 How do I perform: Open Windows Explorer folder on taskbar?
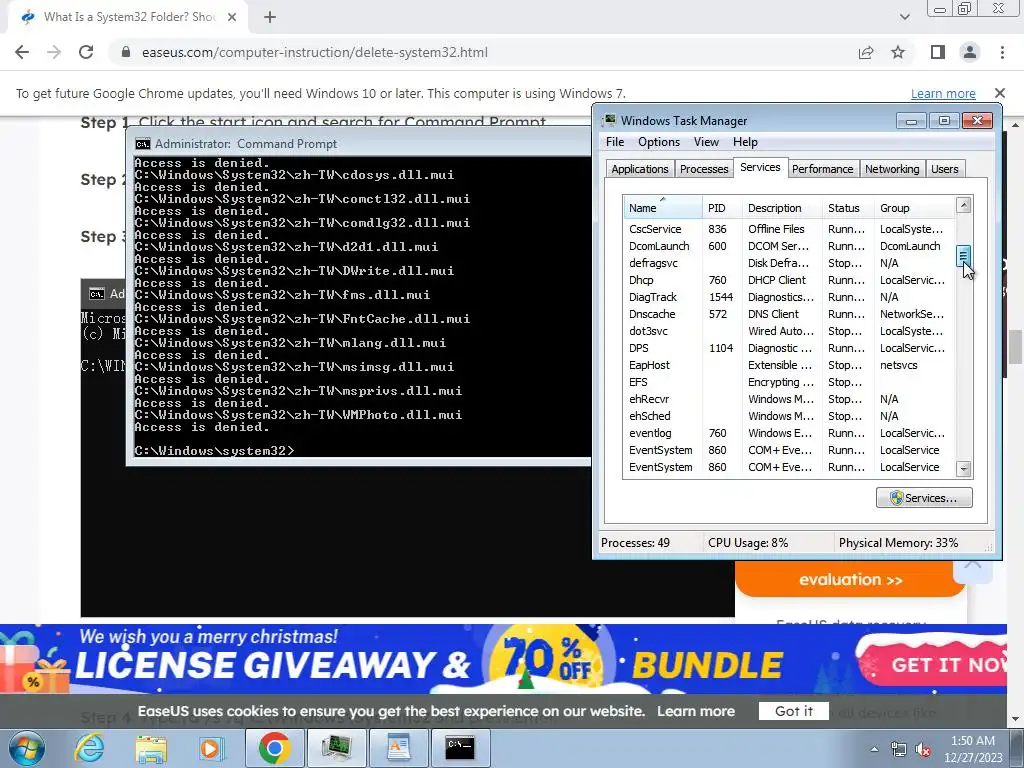pos(150,748)
